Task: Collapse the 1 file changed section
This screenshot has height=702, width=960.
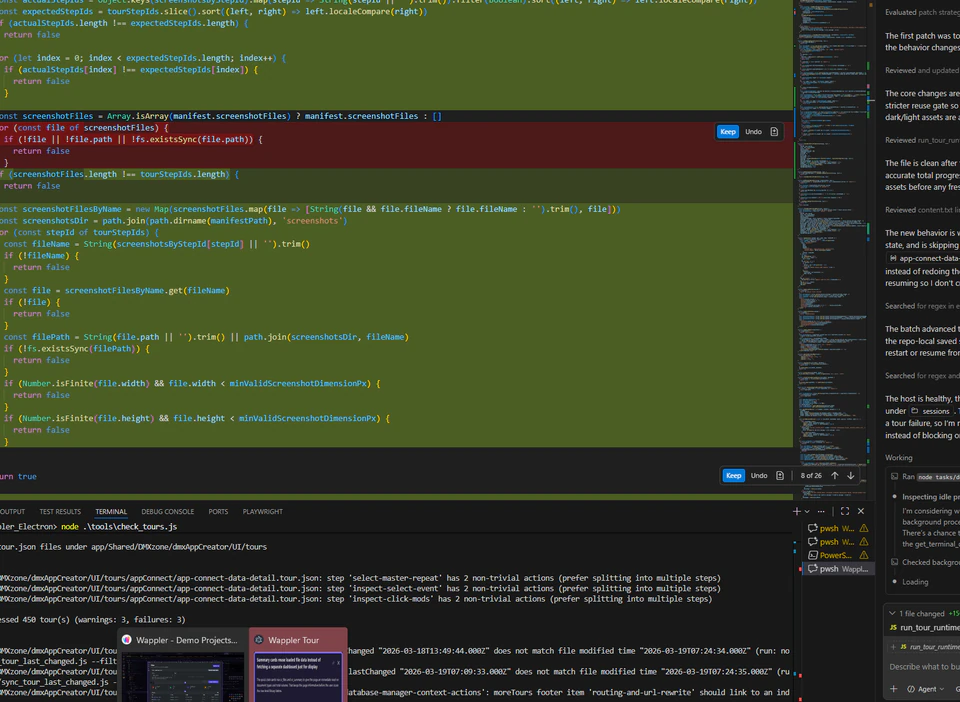Action: click(x=893, y=613)
